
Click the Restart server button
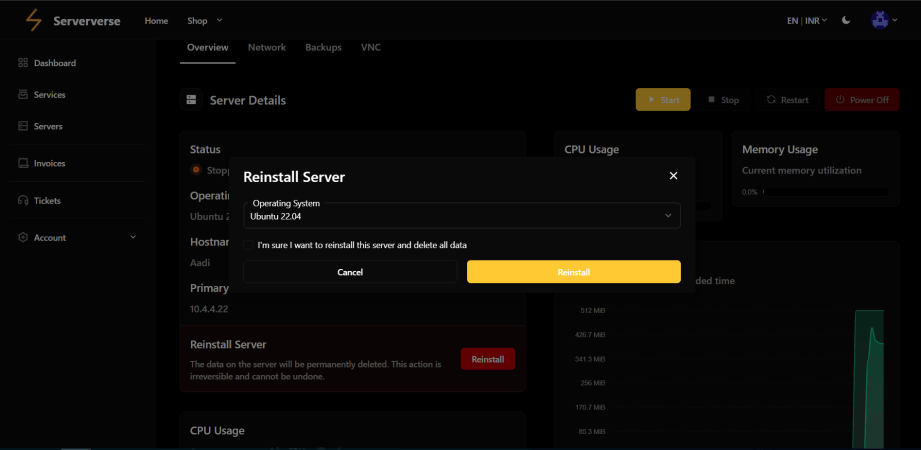pos(787,100)
